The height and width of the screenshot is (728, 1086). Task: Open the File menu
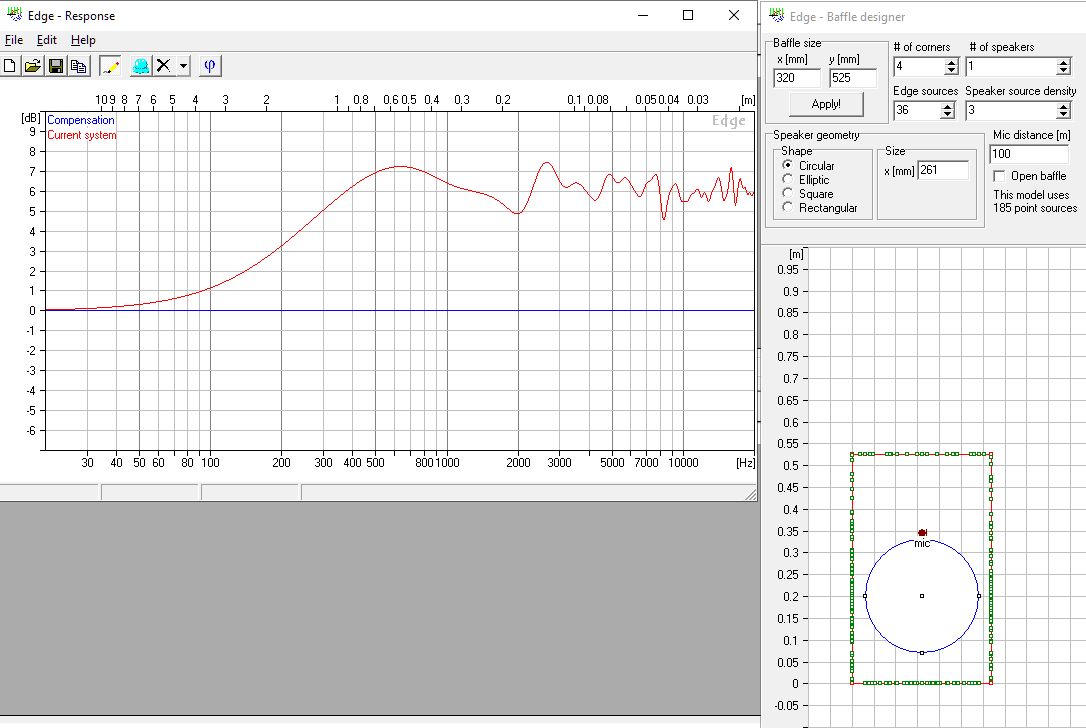14,40
